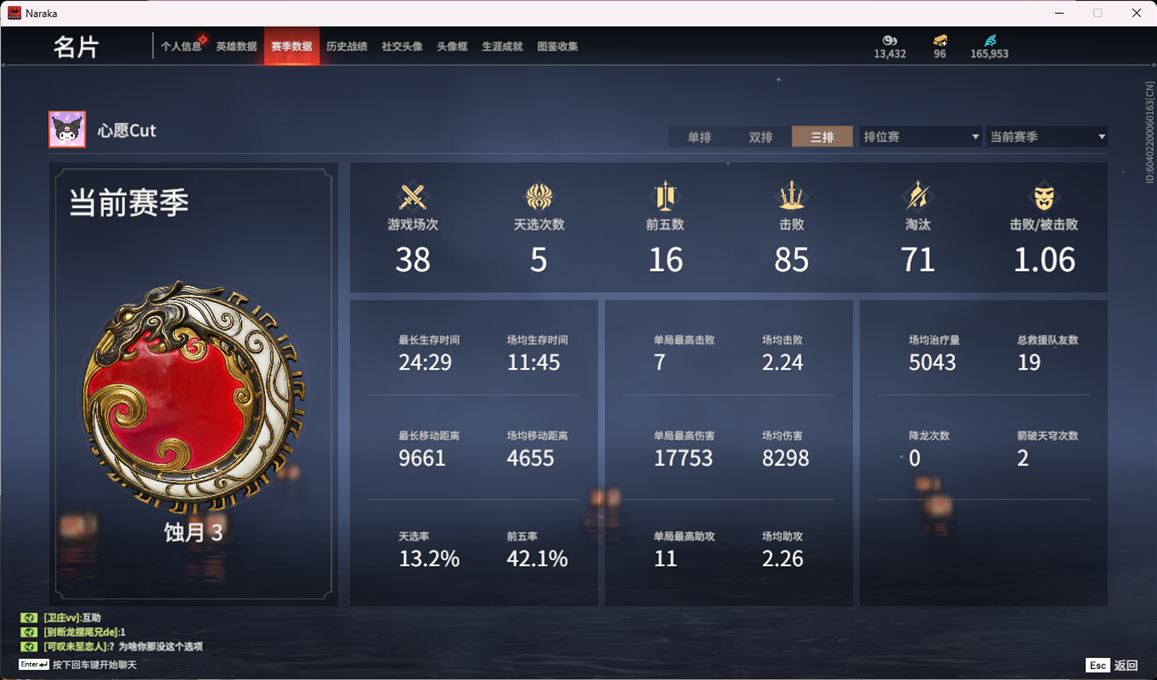
Task: Click the crossed swords 游戏场次 icon
Action: click(x=412, y=197)
